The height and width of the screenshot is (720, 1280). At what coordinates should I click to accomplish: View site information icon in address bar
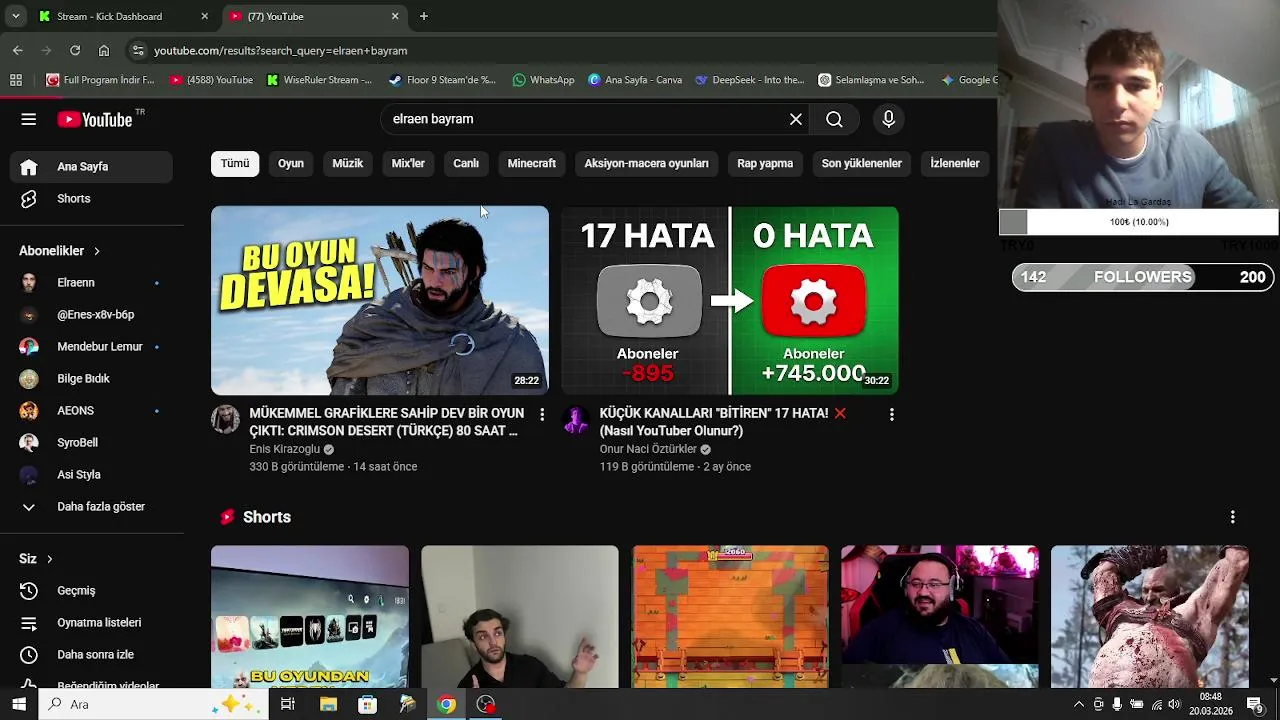tap(138, 50)
